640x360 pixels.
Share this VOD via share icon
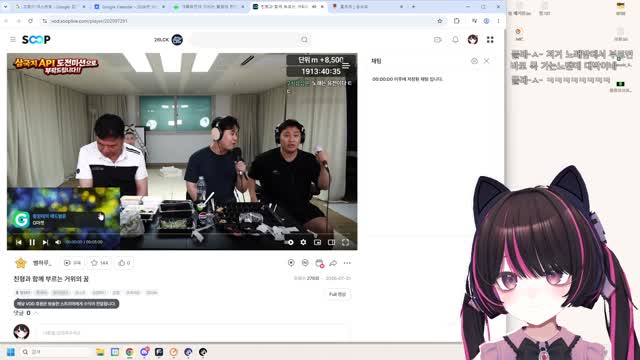click(x=333, y=263)
